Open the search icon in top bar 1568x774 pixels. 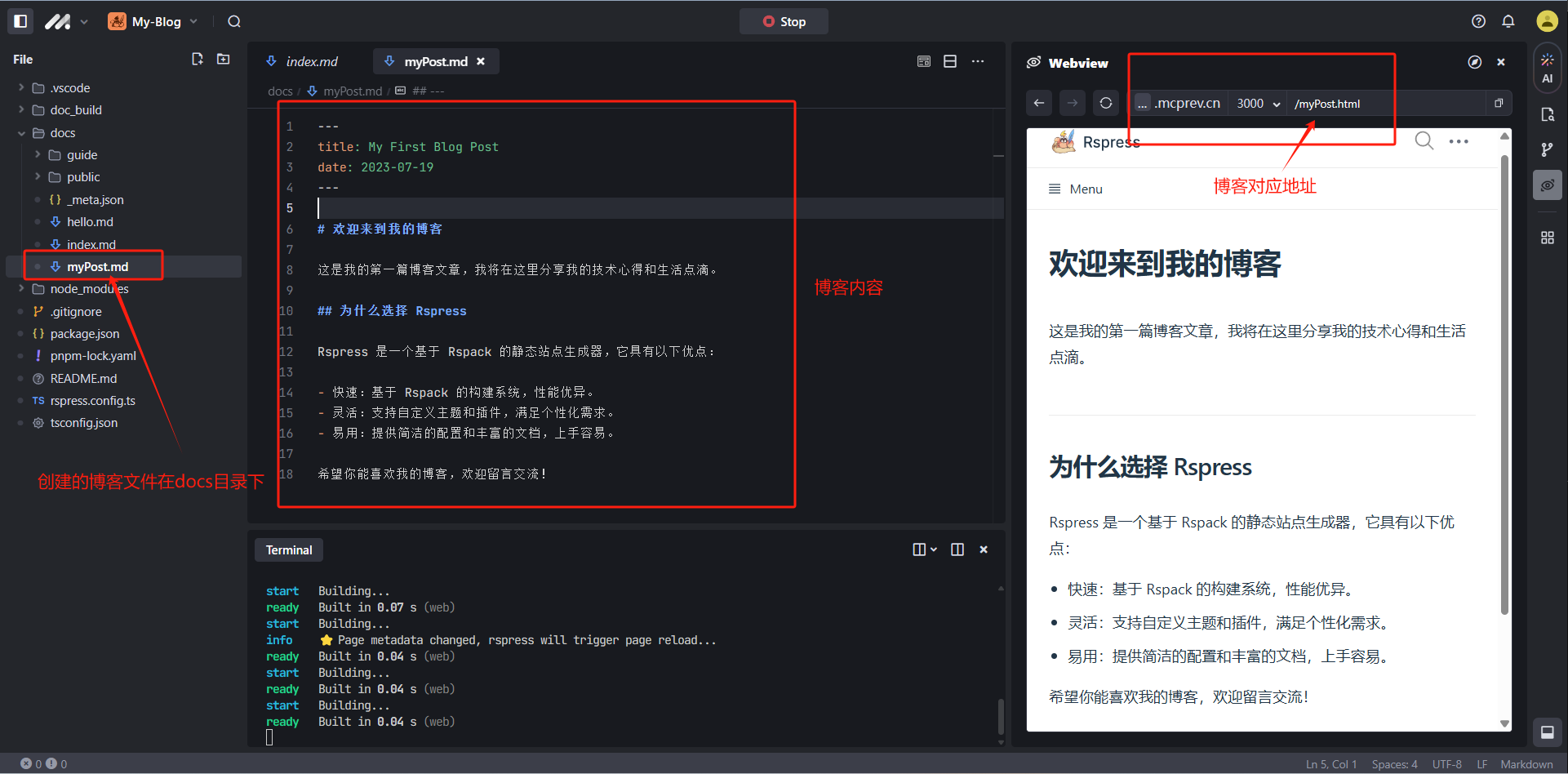[234, 21]
